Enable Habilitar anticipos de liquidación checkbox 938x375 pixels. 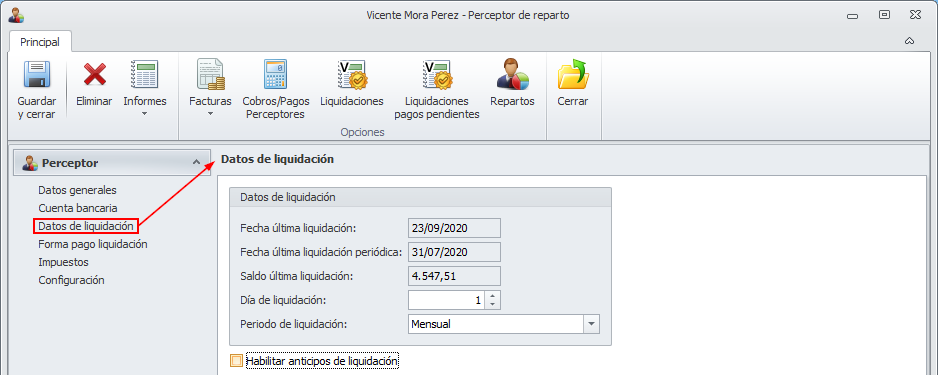tap(237, 361)
